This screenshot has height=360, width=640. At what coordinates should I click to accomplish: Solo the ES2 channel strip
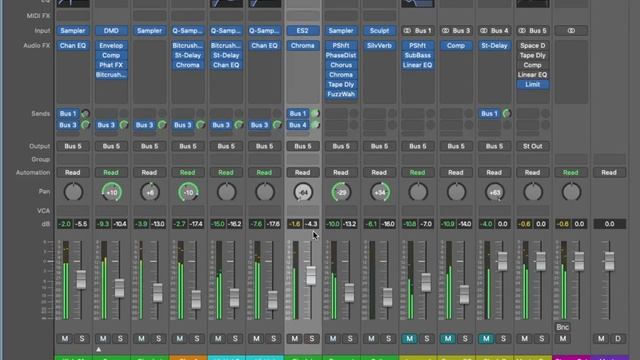pos(312,338)
